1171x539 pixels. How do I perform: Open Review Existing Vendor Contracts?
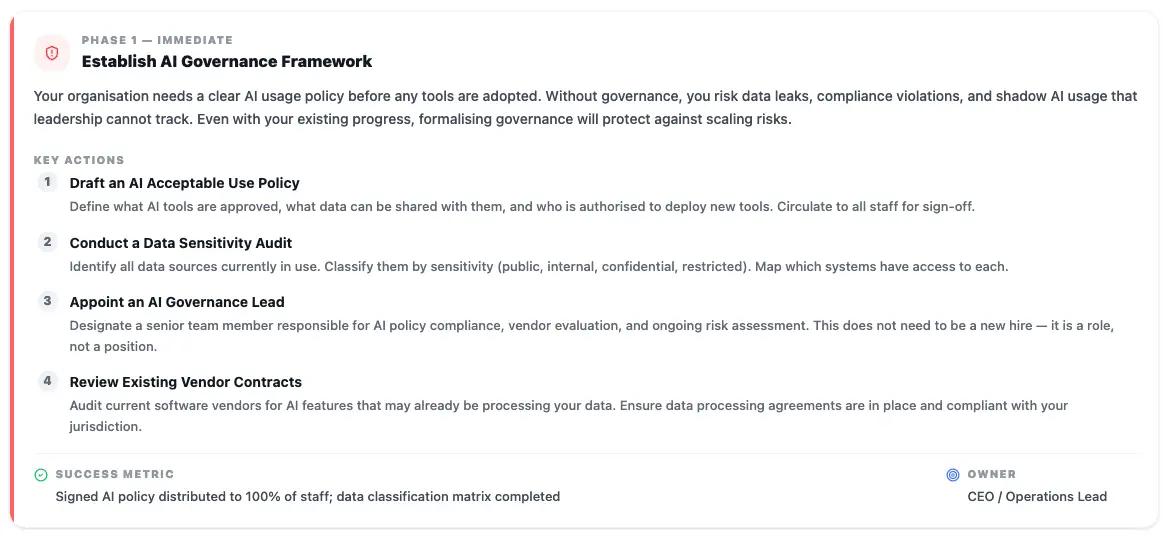tap(186, 382)
